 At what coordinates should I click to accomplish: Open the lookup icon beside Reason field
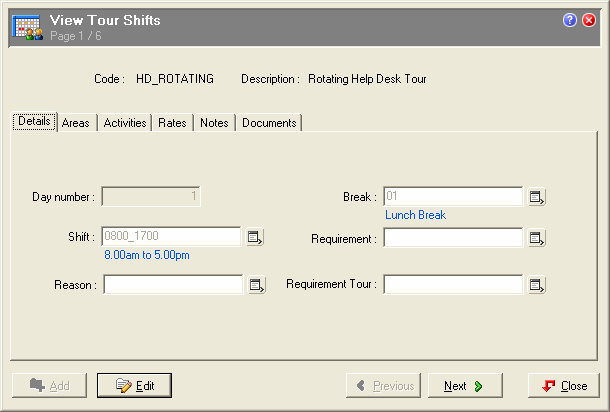pos(257,285)
